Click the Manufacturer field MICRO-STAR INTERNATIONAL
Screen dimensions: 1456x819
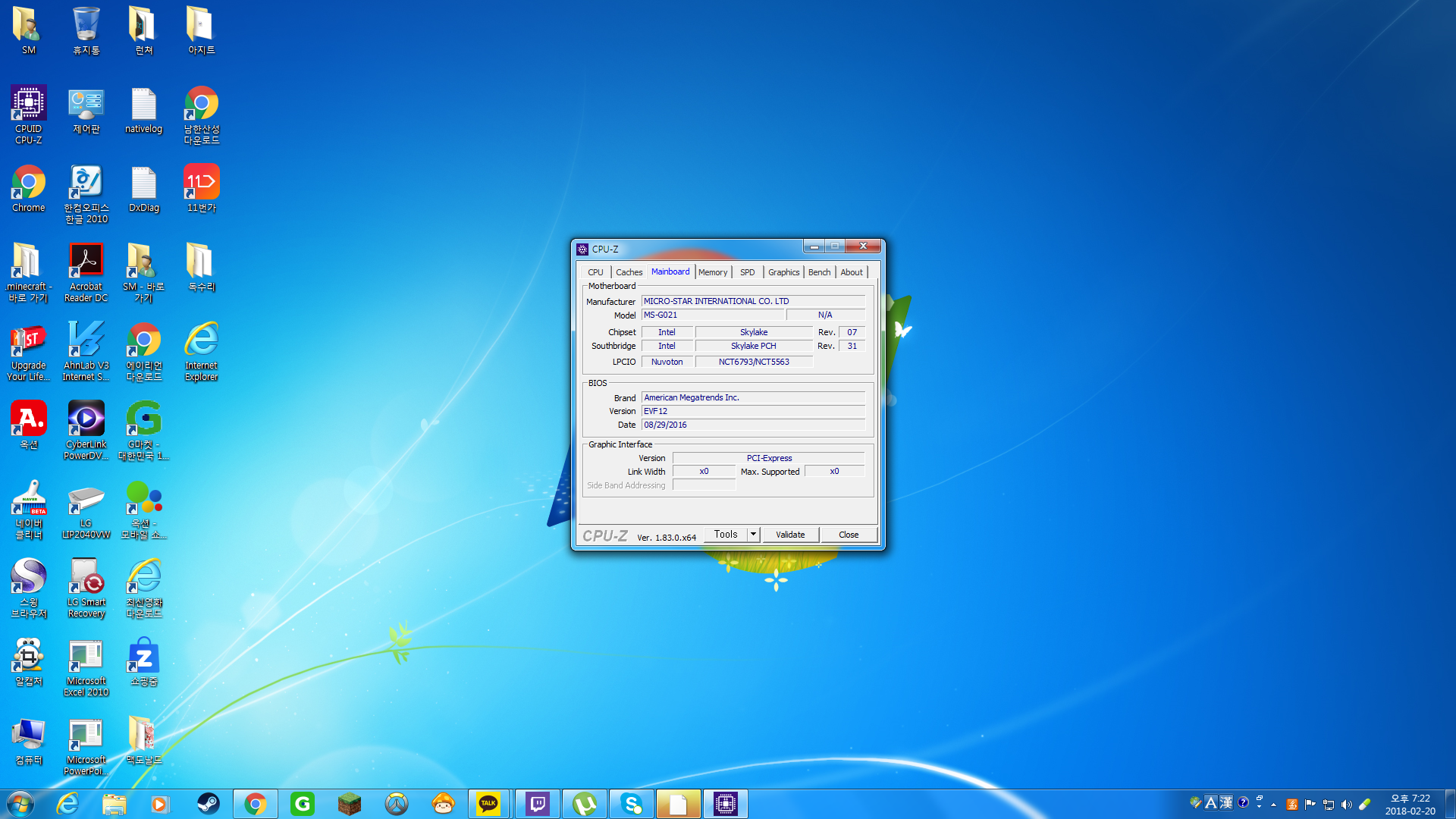[753, 301]
